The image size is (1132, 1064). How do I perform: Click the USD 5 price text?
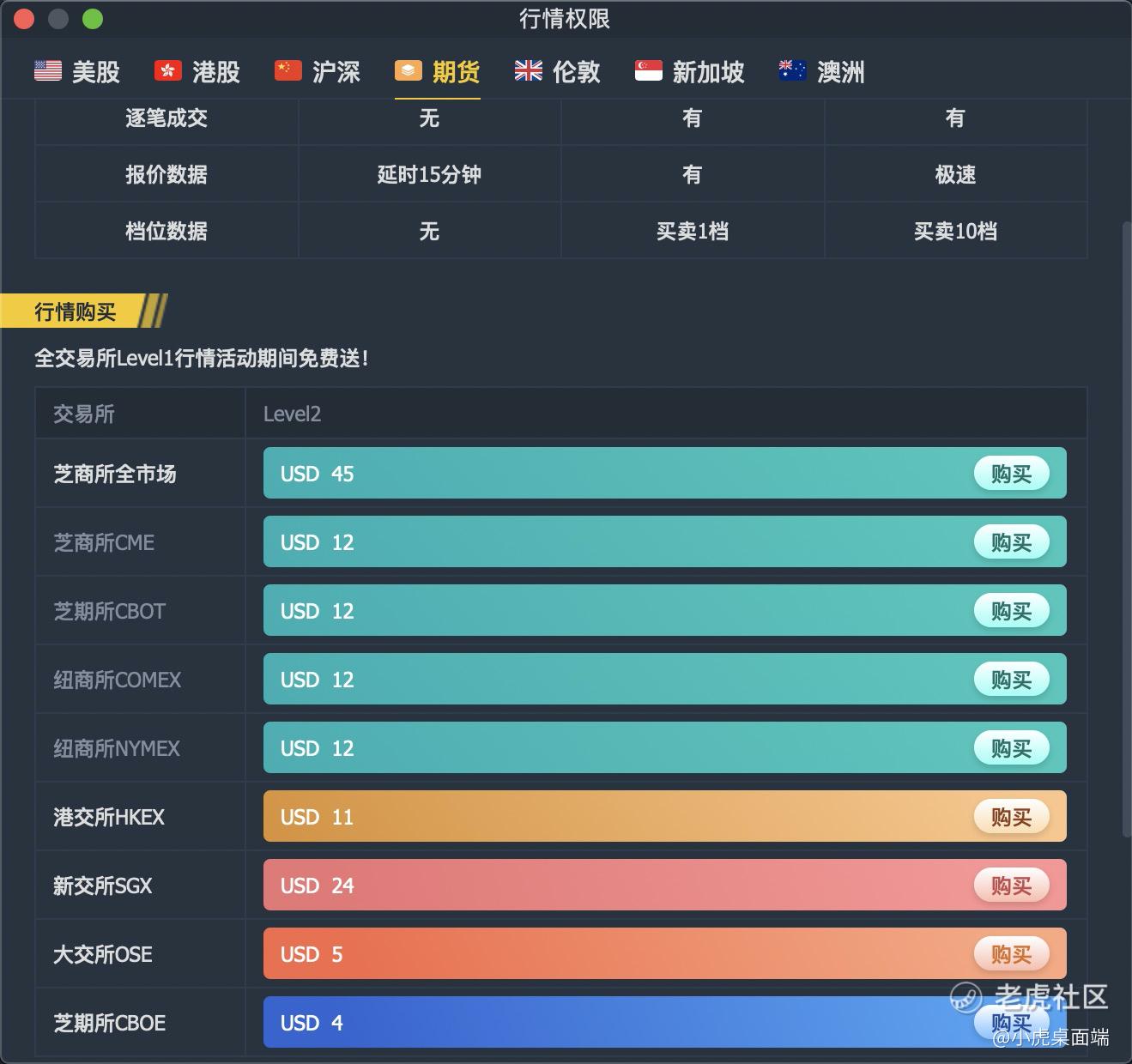311,954
